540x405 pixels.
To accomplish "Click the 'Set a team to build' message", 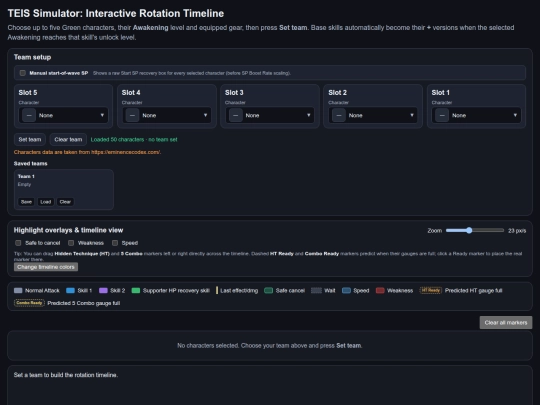I will tap(66, 375).
